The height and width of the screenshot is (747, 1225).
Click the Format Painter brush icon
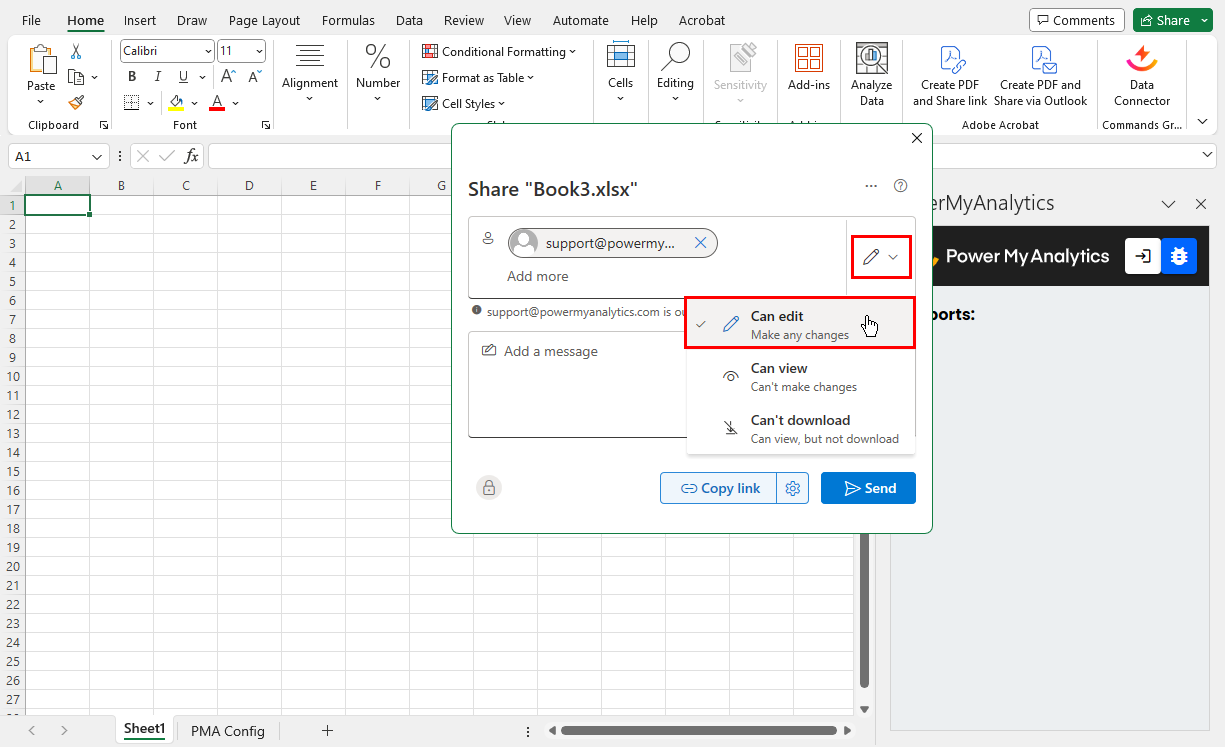[x=76, y=102]
